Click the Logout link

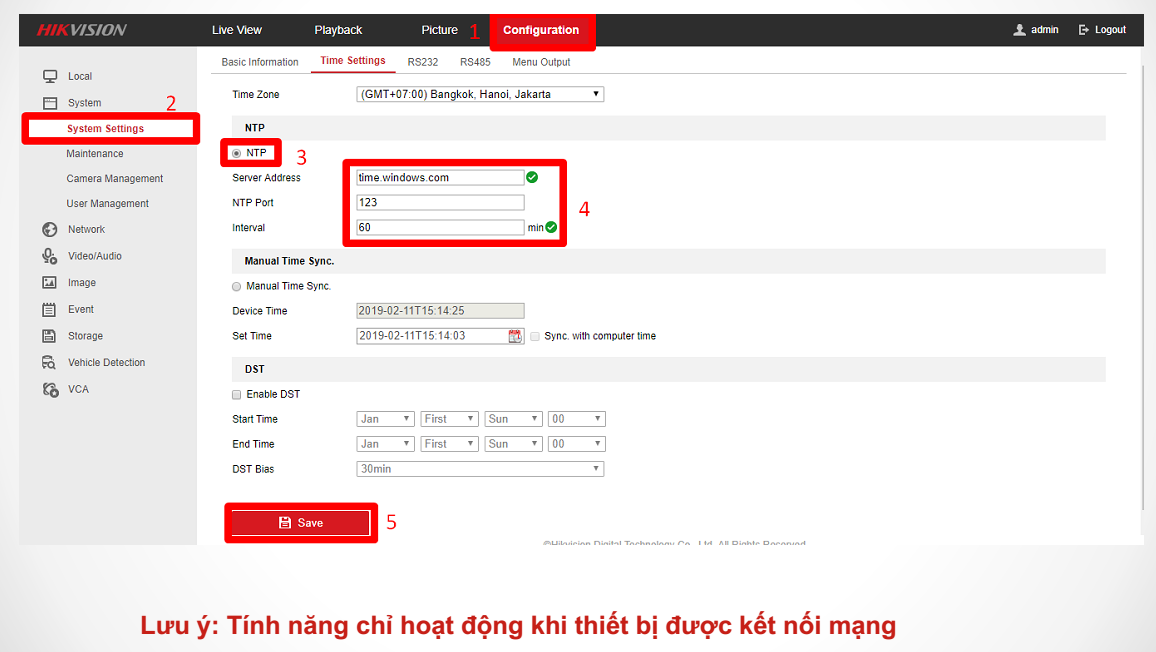click(1110, 30)
